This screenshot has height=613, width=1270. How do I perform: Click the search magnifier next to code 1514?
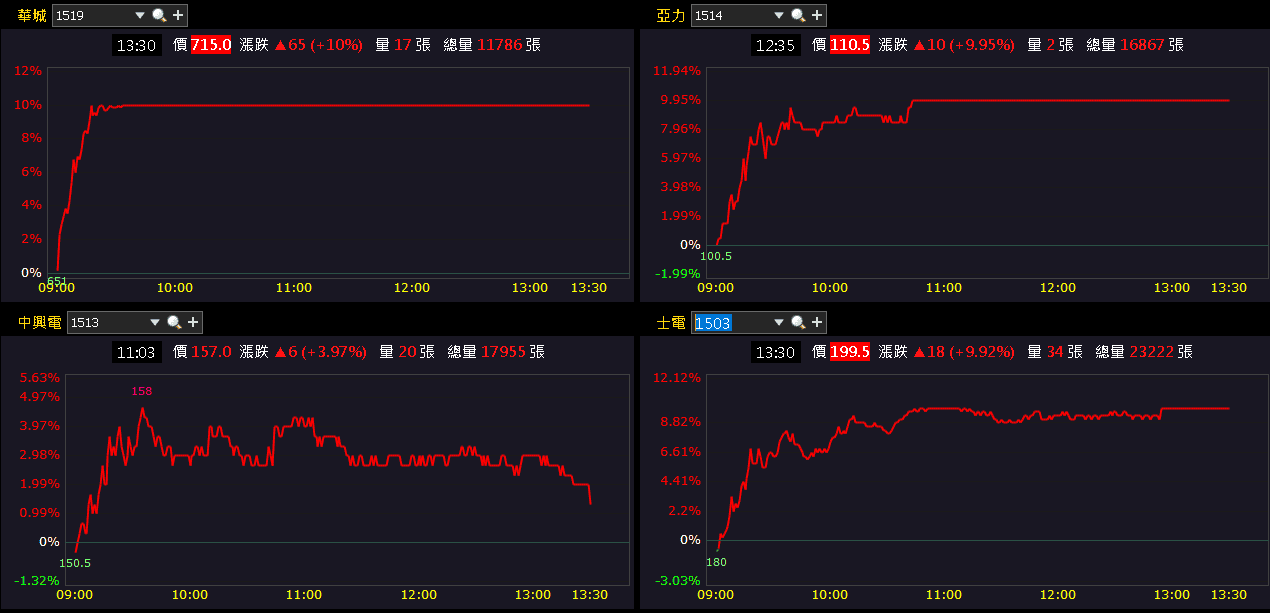click(x=797, y=15)
